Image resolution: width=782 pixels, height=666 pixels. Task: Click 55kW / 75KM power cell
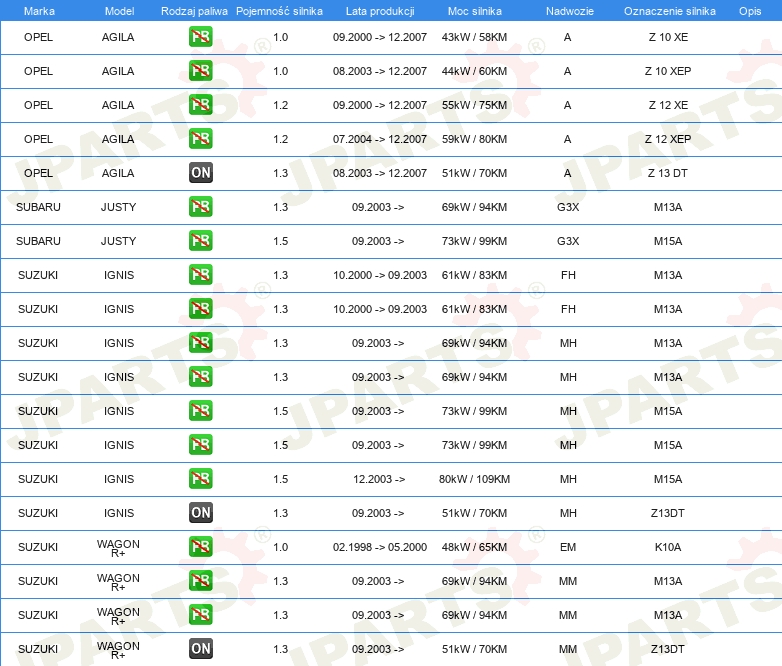(474, 105)
